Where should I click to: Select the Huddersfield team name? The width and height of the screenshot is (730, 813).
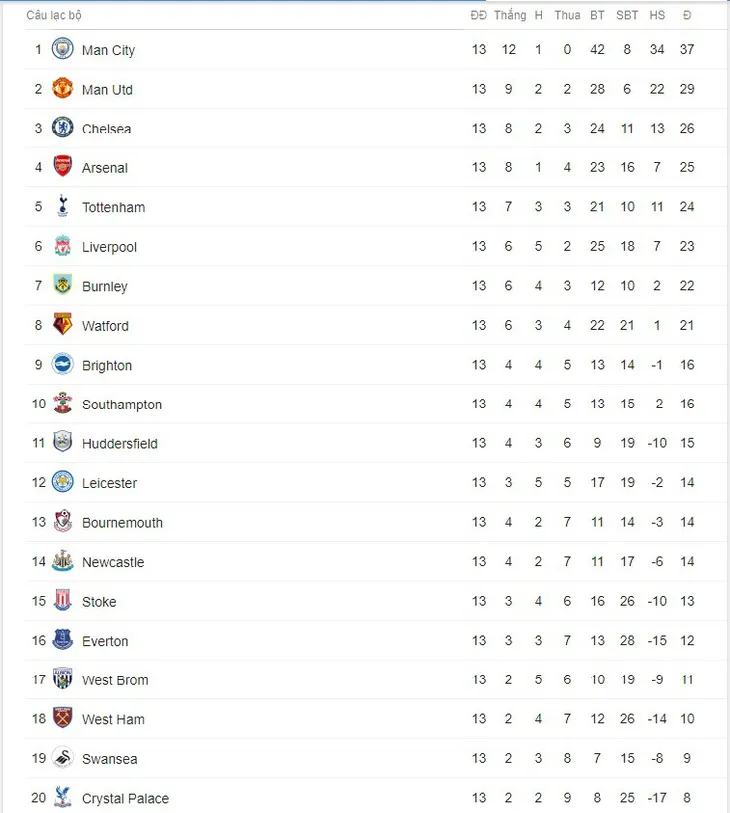coord(120,444)
